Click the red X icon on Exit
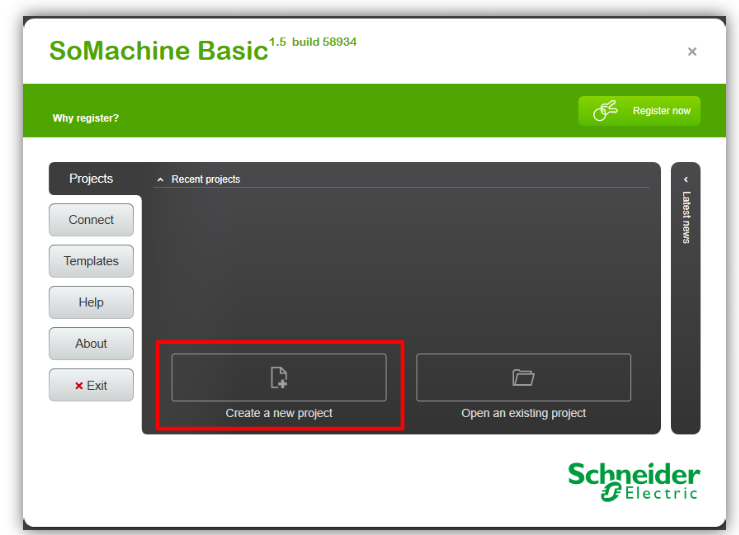The image size is (739, 535). coord(79,386)
